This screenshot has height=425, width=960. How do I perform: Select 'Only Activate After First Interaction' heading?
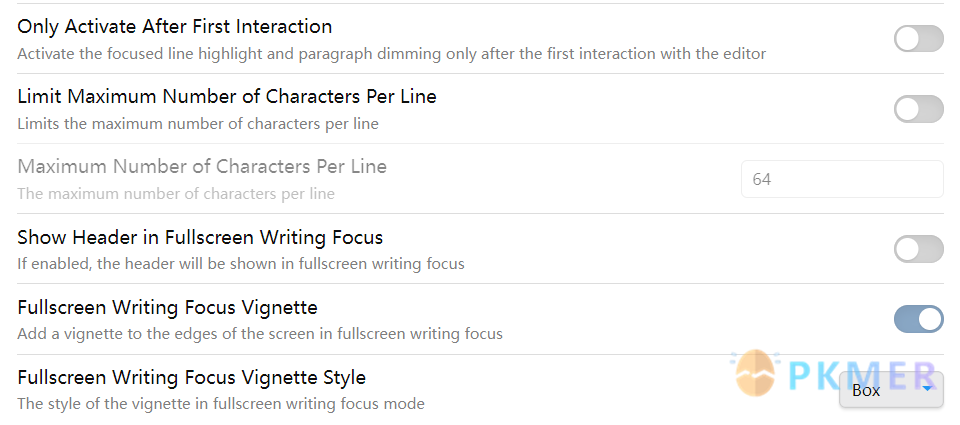point(174,26)
